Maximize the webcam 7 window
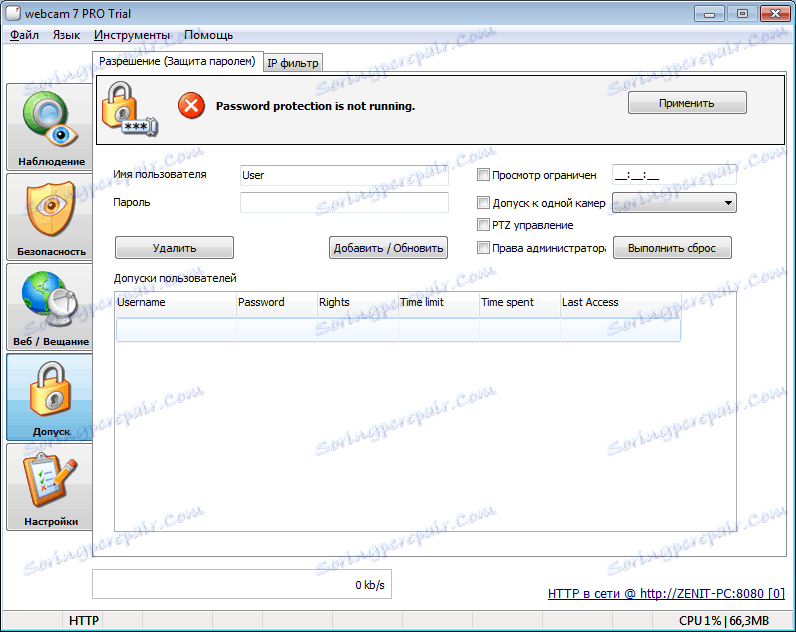The image size is (796, 632). 742,14
